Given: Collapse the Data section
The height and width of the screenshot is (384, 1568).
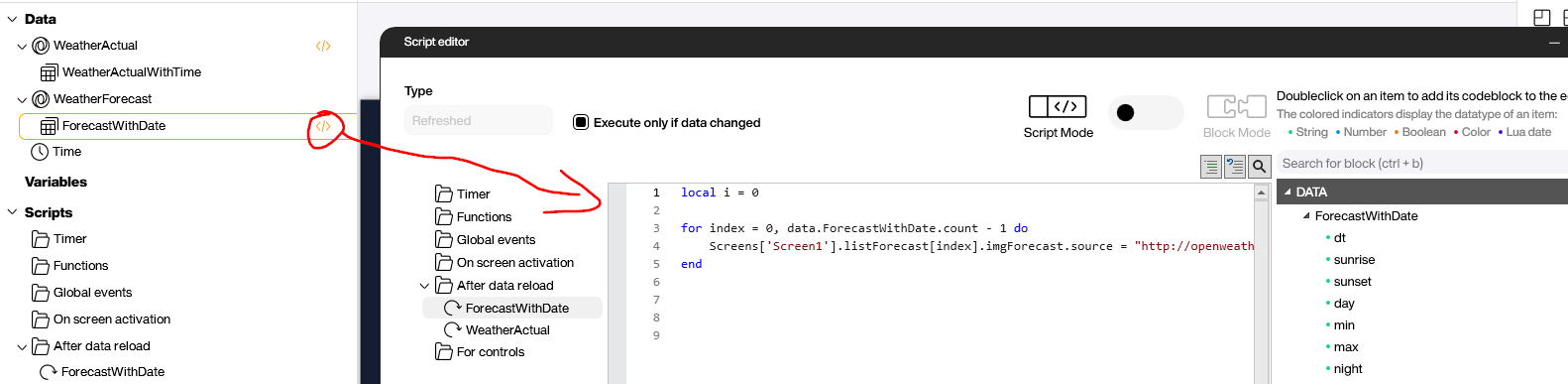Looking at the screenshot, I should pos(12,19).
